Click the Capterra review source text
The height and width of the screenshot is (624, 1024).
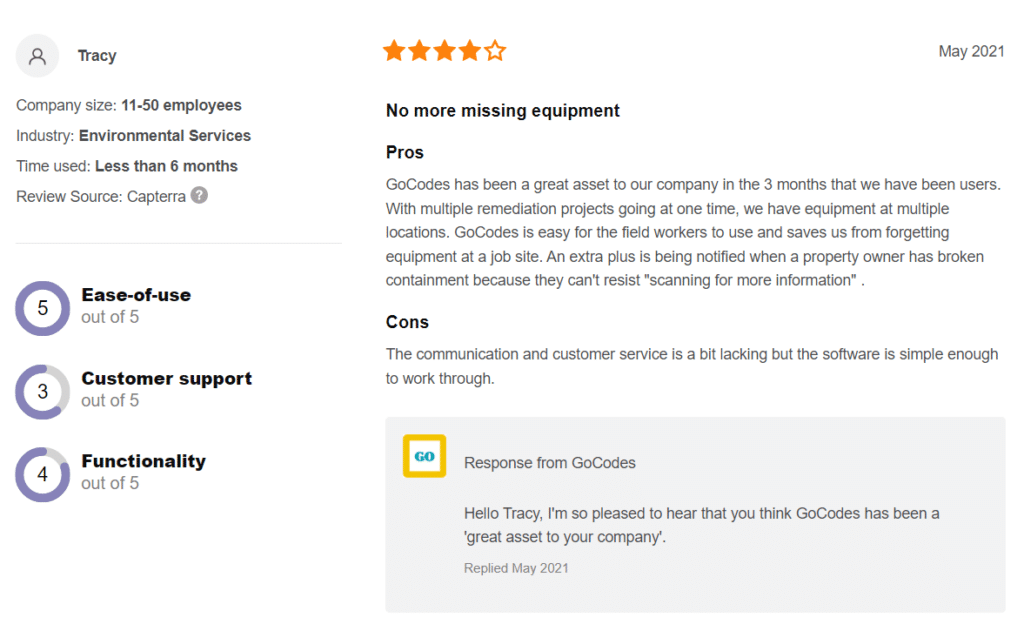156,196
